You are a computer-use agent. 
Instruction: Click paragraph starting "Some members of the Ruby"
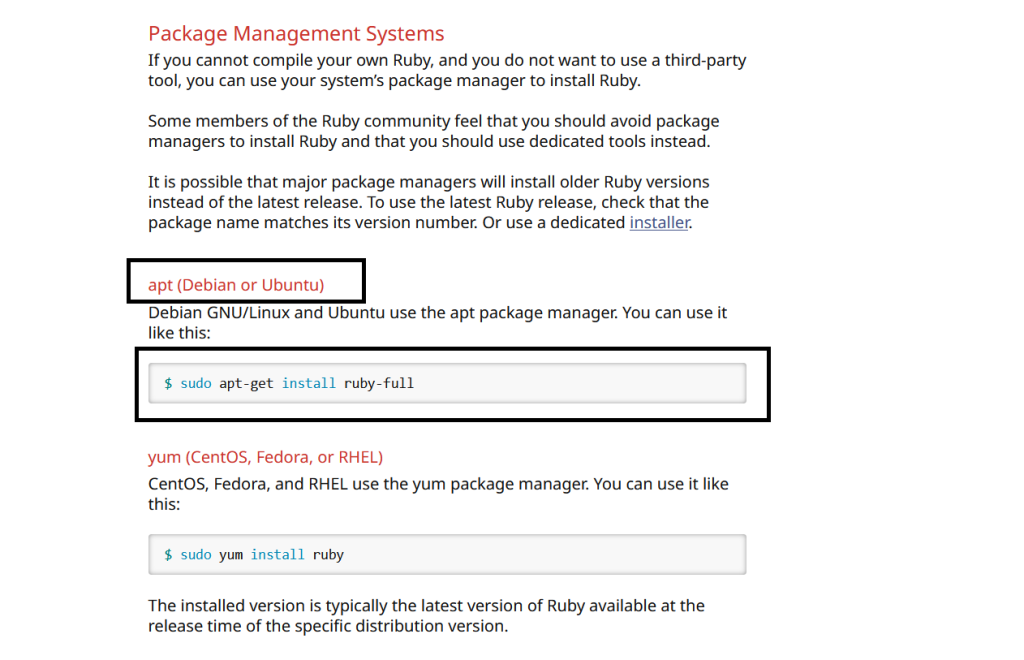tap(433, 131)
